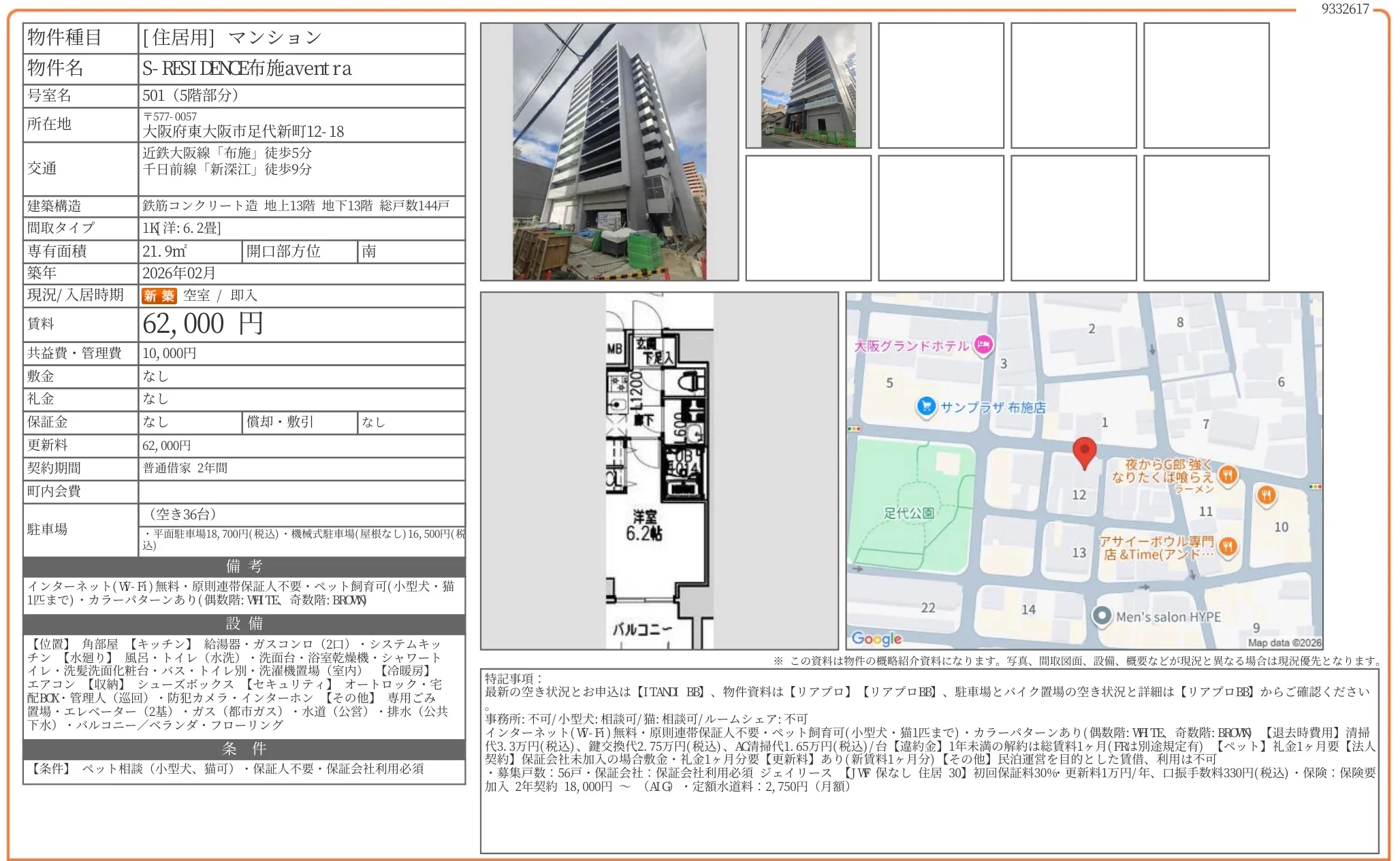Click the Map data ©2026 attribution
Screen dimensions: 1400x861
pos(1284,643)
